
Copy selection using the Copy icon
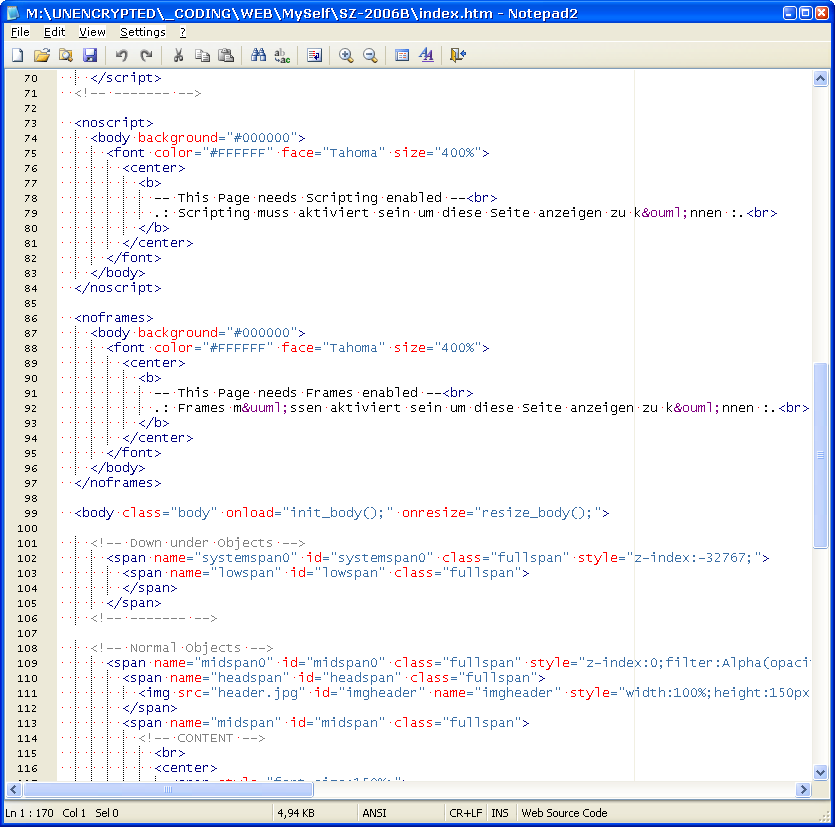coord(202,55)
